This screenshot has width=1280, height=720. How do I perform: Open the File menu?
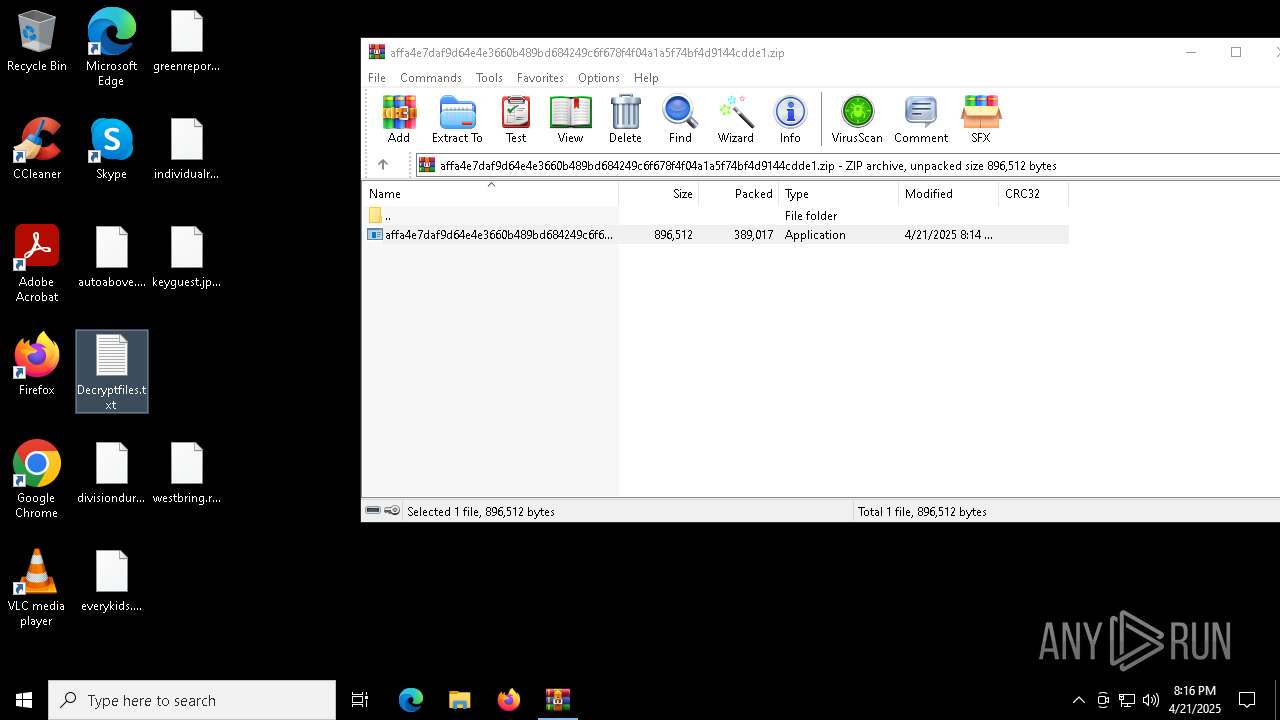coord(377,78)
